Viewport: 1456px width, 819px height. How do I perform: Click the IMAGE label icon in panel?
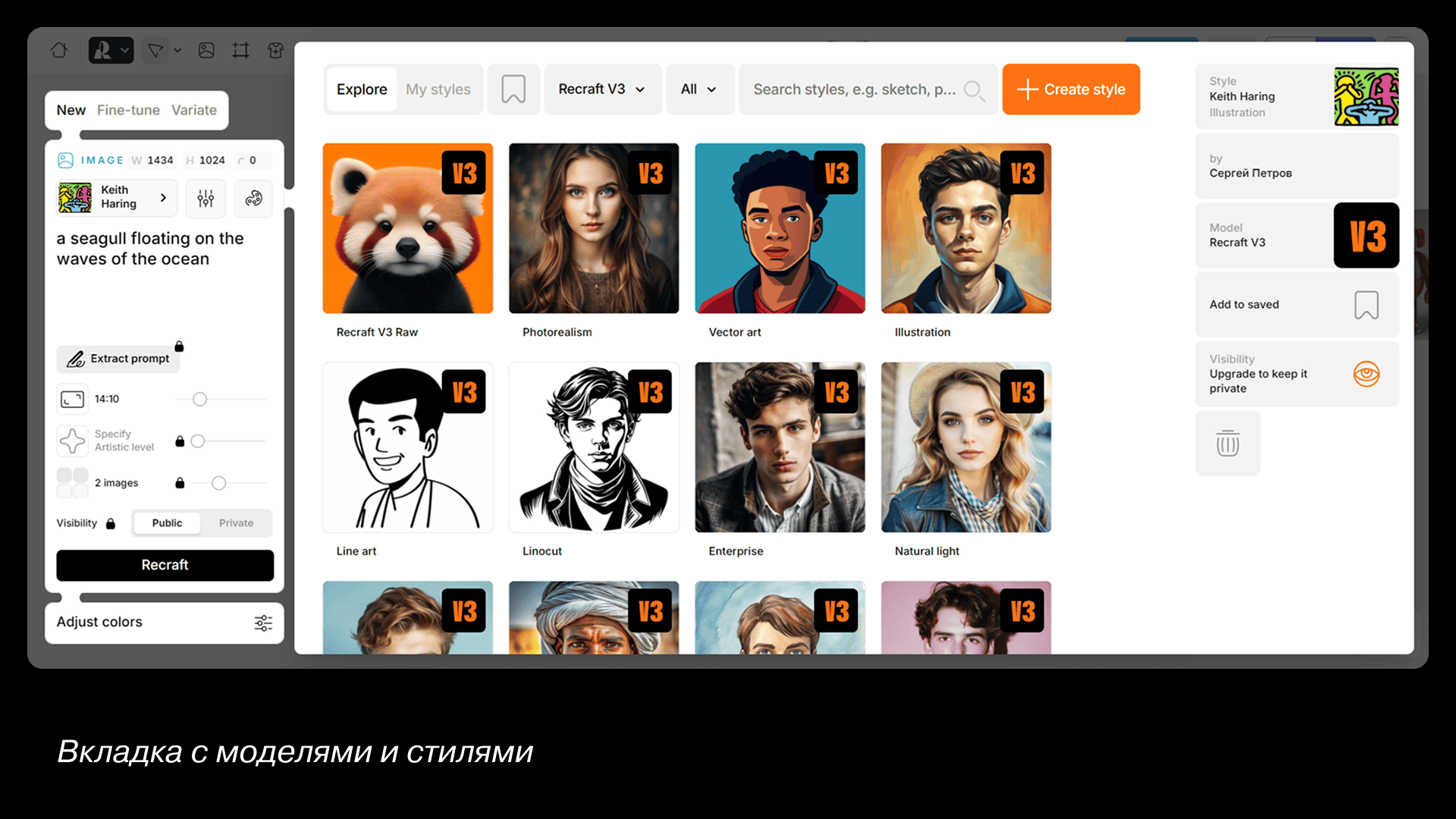click(66, 160)
